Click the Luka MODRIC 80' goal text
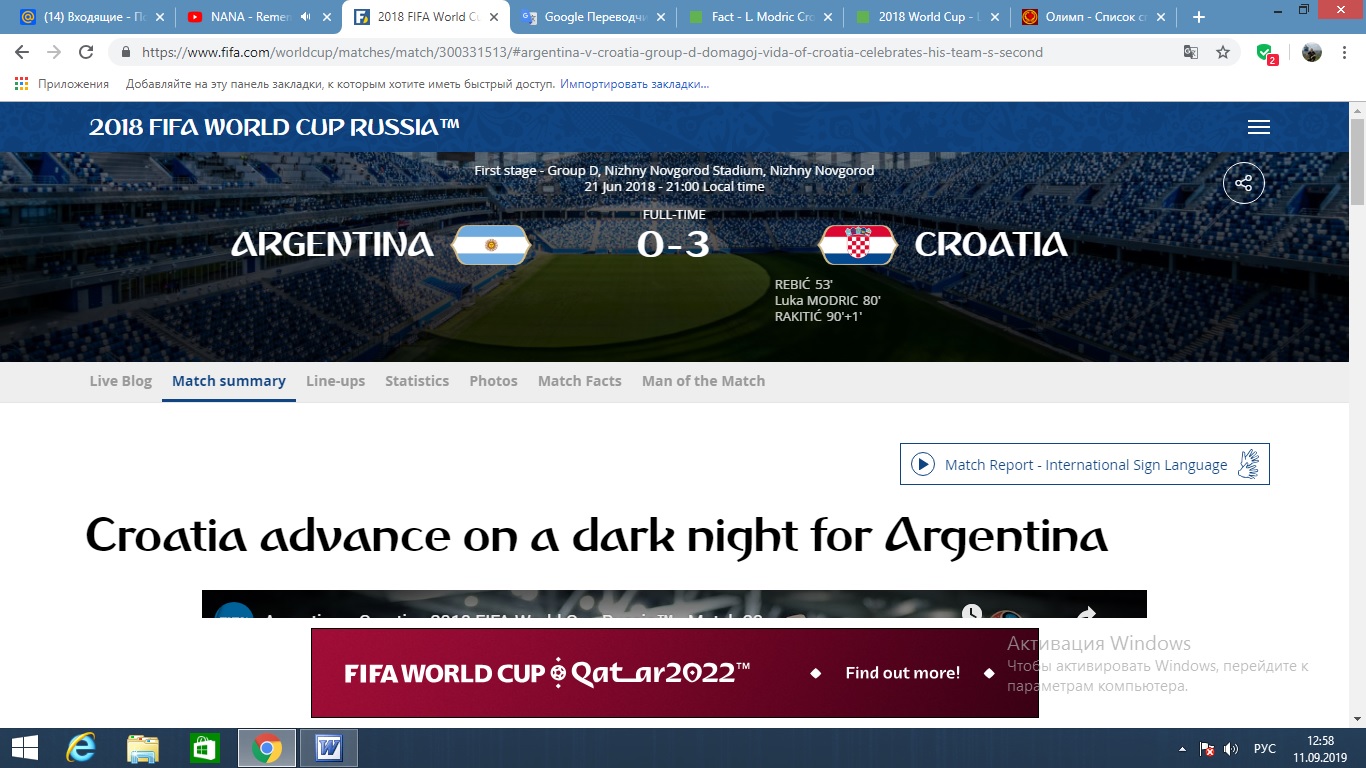This screenshot has width=1366, height=768. click(x=828, y=300)
